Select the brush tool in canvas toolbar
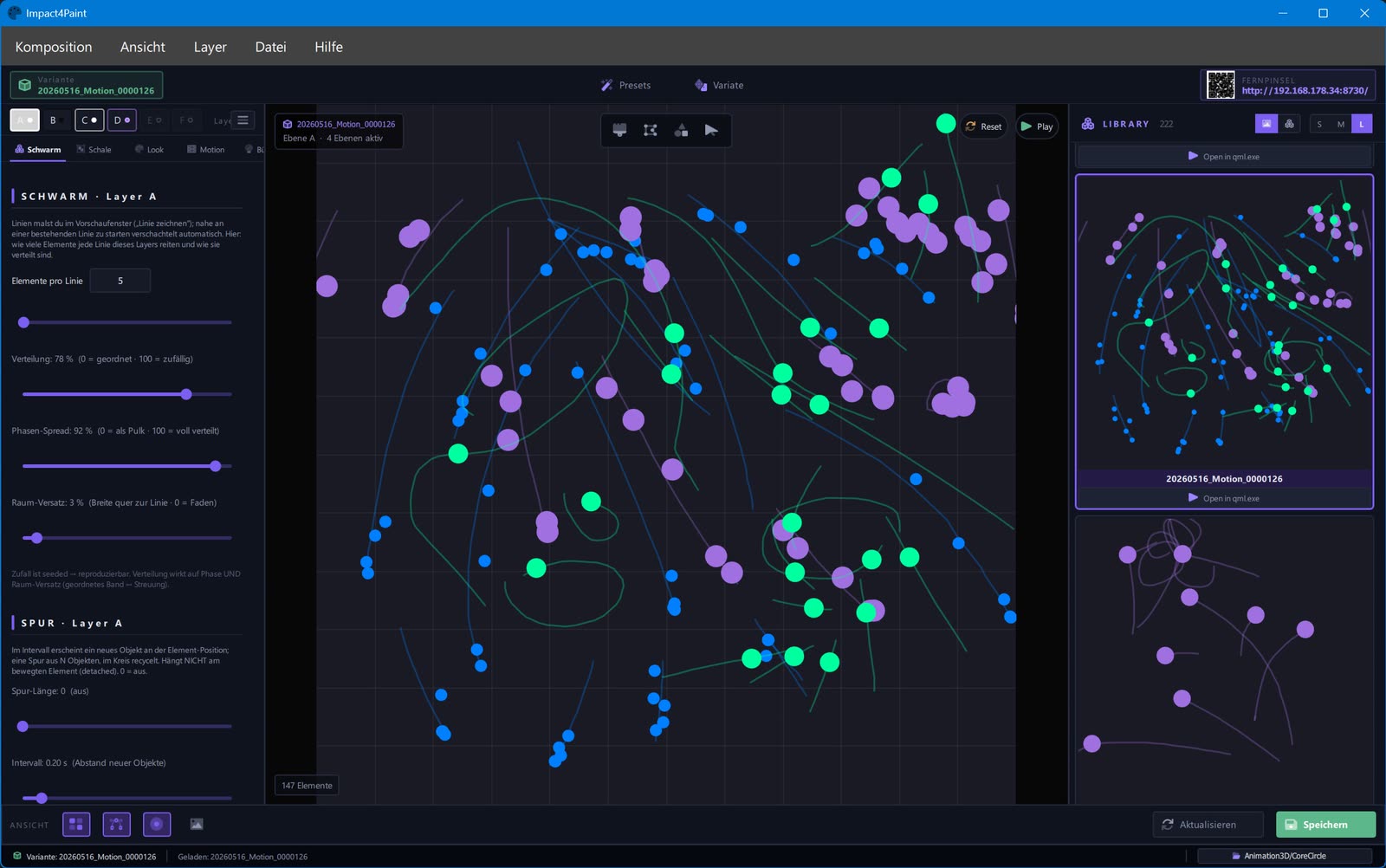1386x868 pixels. 619,130
